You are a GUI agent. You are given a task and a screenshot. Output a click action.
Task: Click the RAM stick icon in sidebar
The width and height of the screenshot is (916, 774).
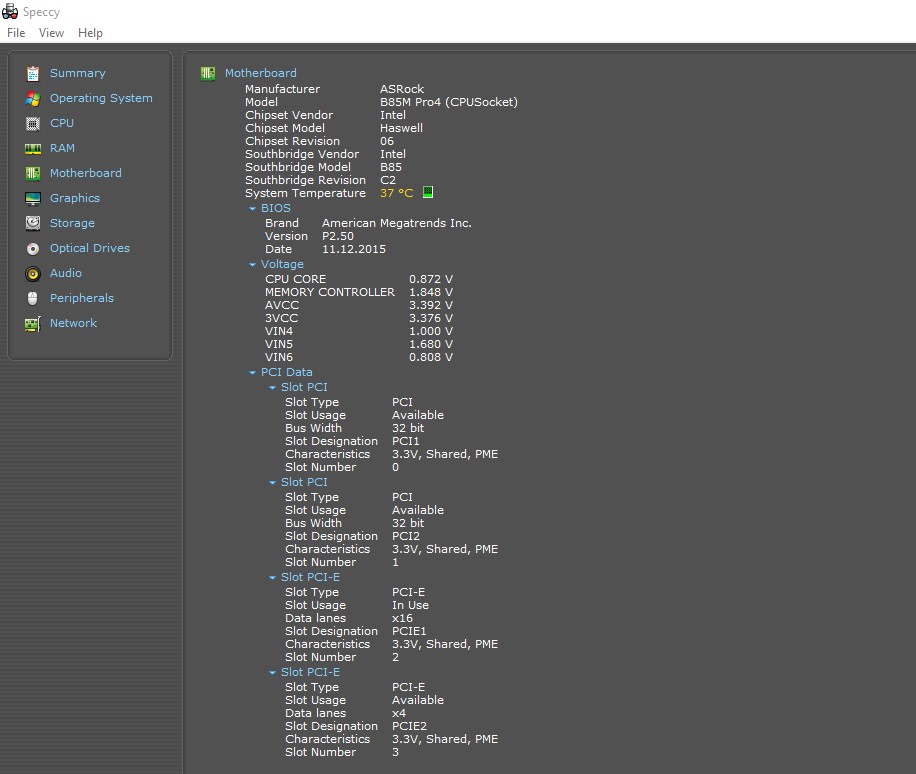(33, 149)
